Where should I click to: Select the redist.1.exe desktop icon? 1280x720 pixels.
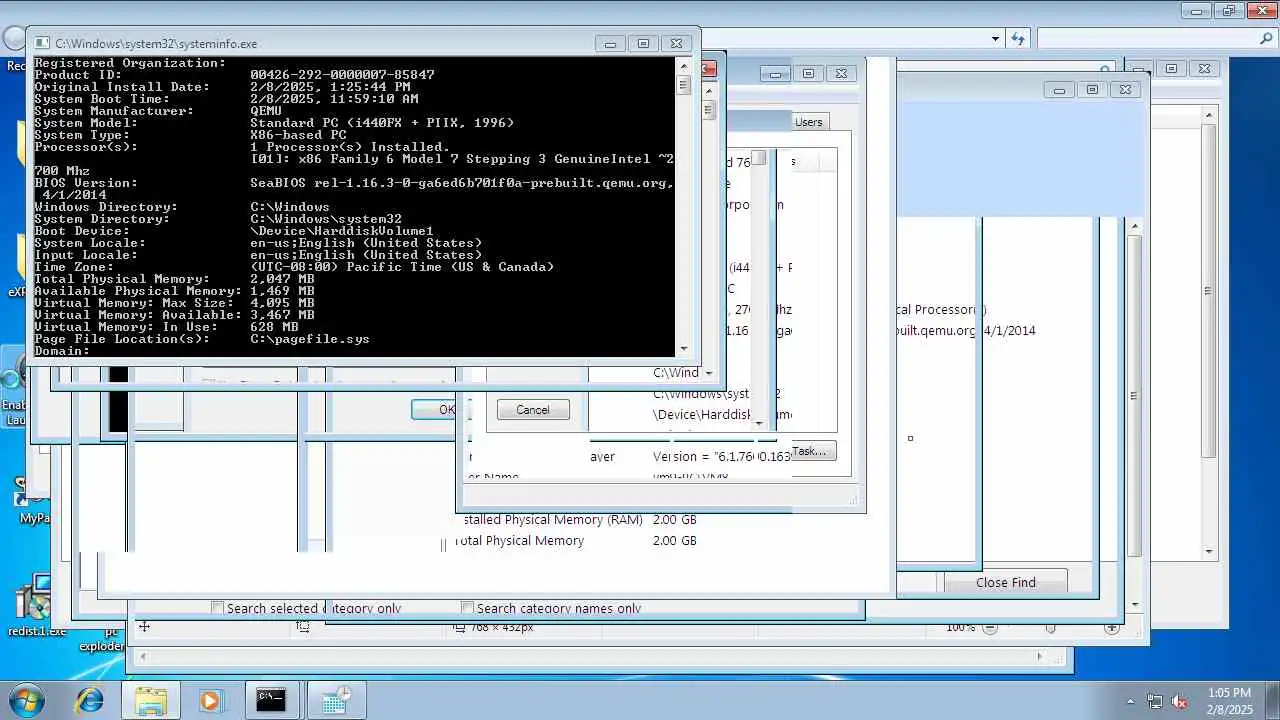pos(36,606)
